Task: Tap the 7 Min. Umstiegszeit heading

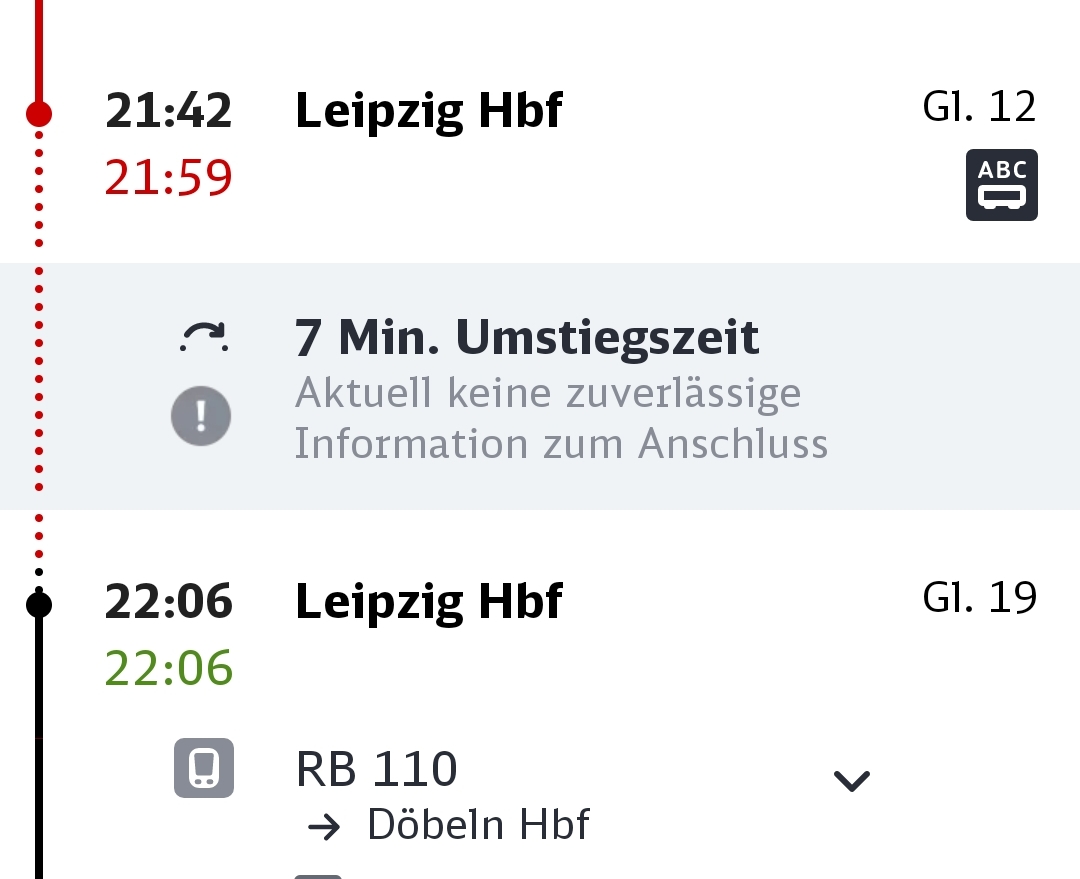Action: click(527, 338)
